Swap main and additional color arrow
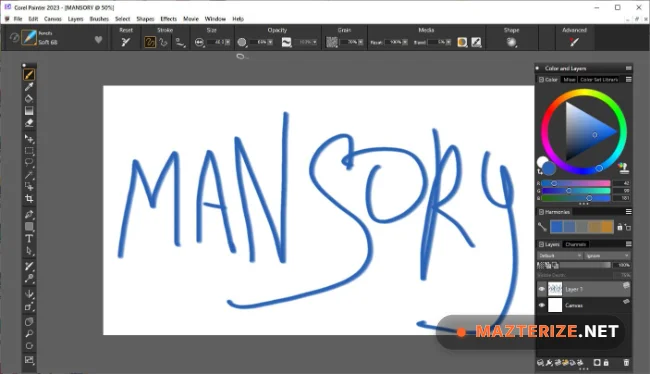The width and height of the screenshot is (650, 374). tap(540, 171)
